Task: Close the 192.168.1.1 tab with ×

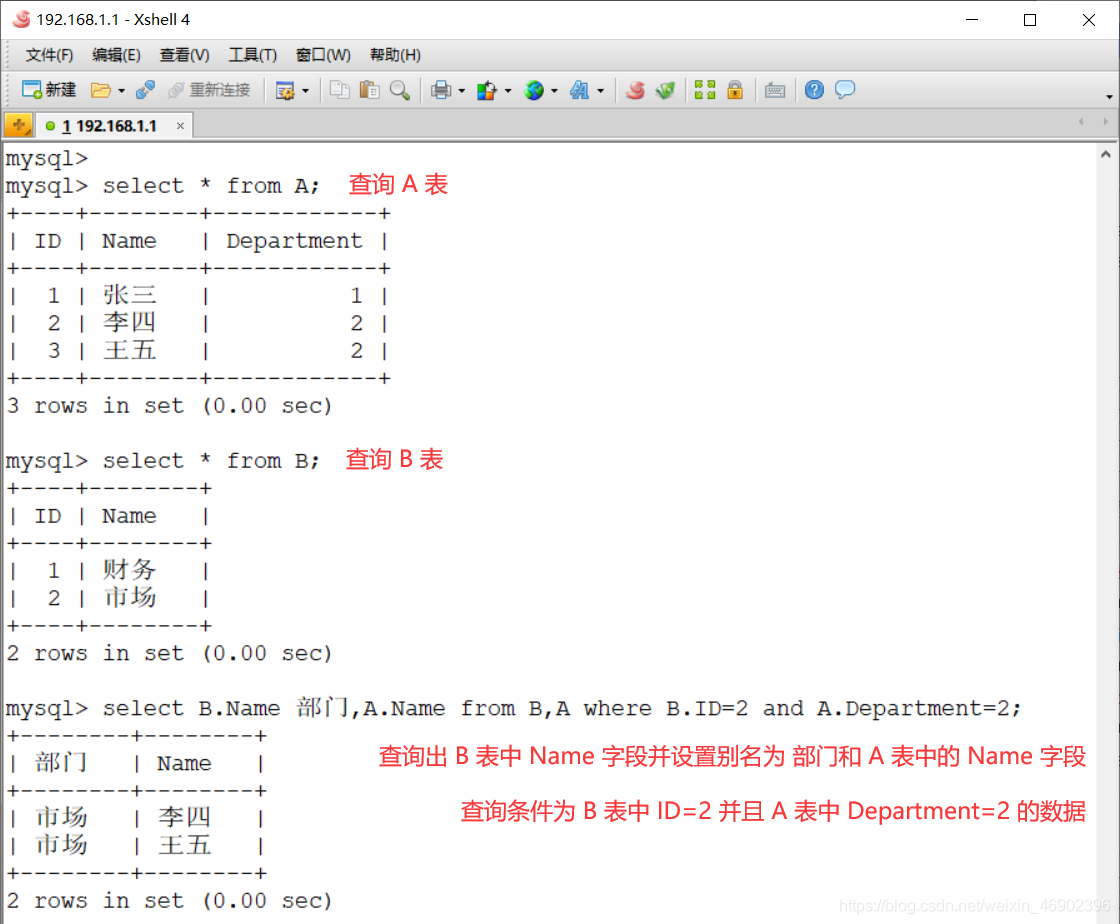Action: tap(181, 124)
